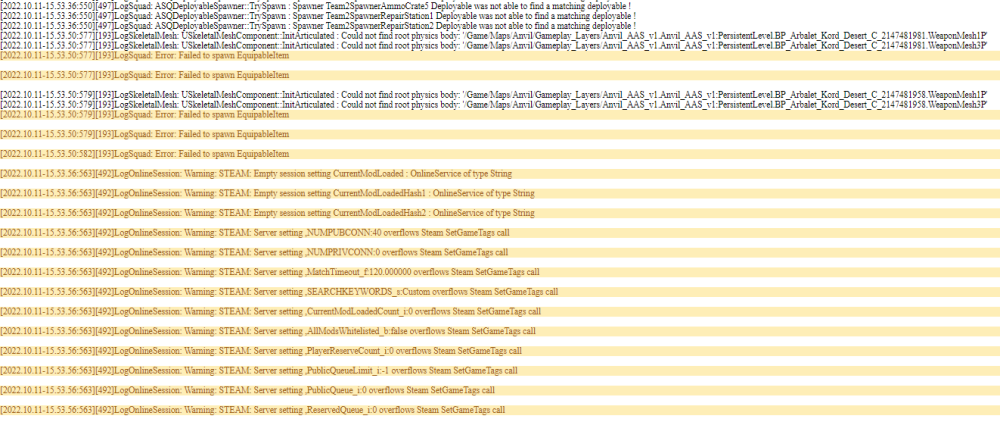Select the Team2SpawnerRepairStation1 log line
Image resolution: width=1000 pixels, height=422 pixels.
318,15
